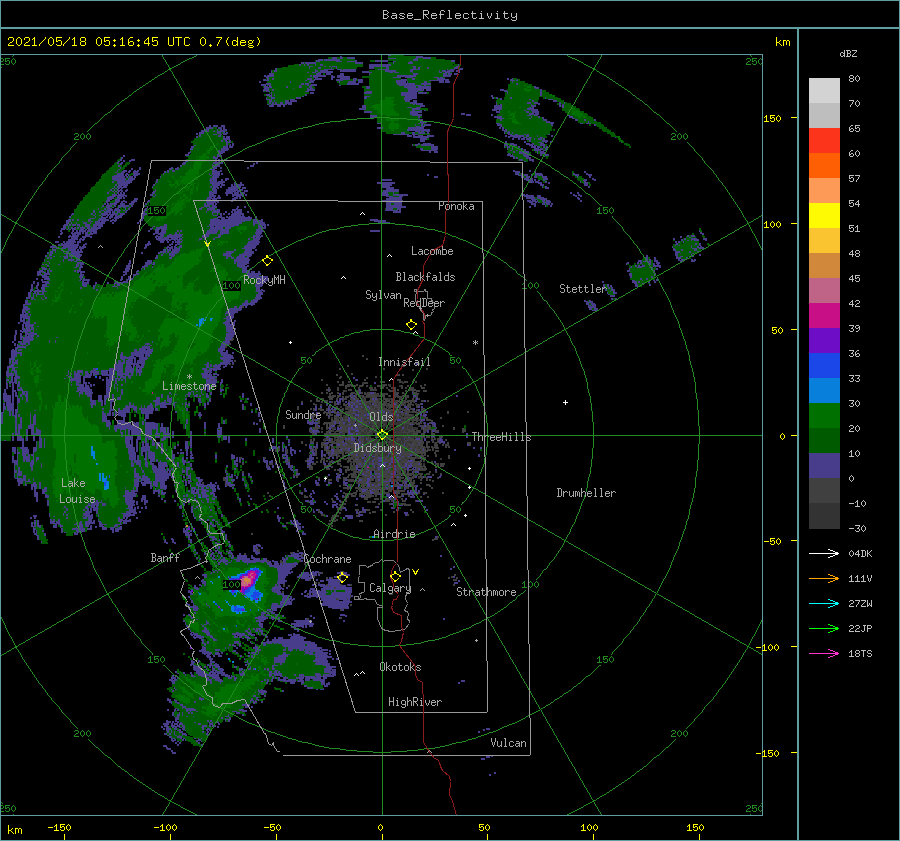Click the Banff label

pyautogui.click(x=165, y=558)
